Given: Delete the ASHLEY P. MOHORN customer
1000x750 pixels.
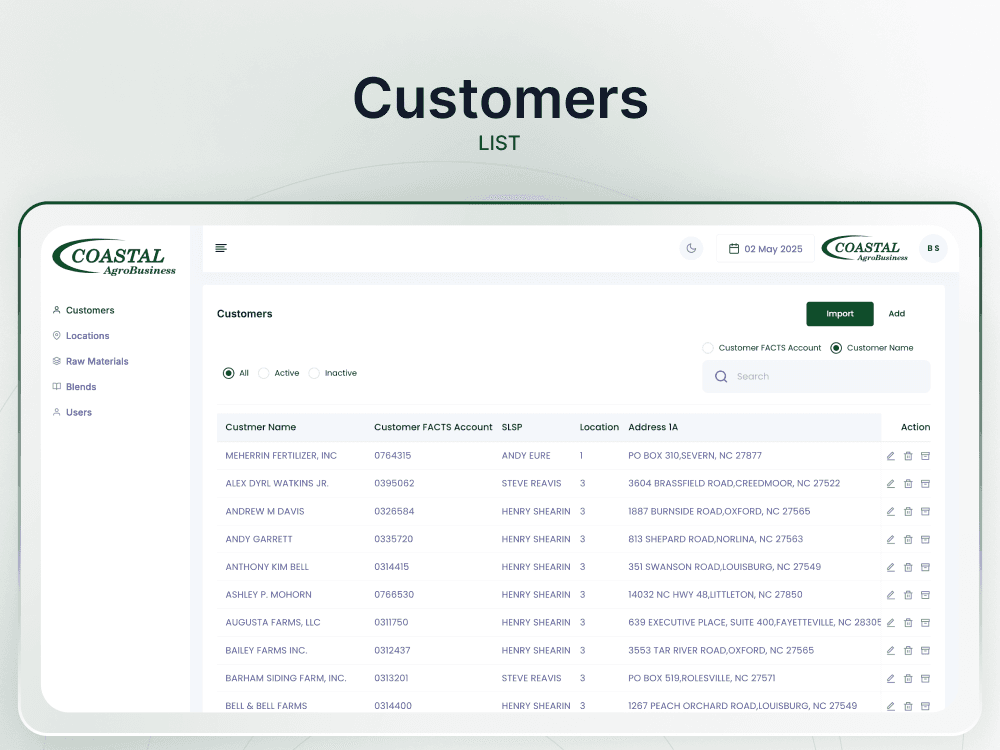Looking at the screenshot, I should coord(908,595).
